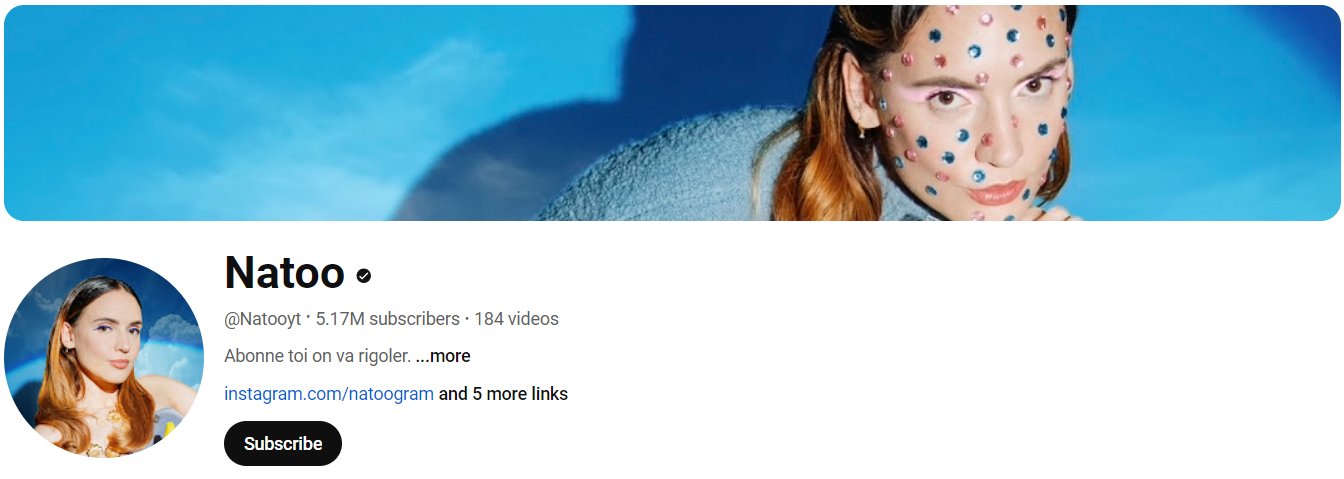
Task: Click the white cloud in the avatar background
Action: click(x=170, y=332)
